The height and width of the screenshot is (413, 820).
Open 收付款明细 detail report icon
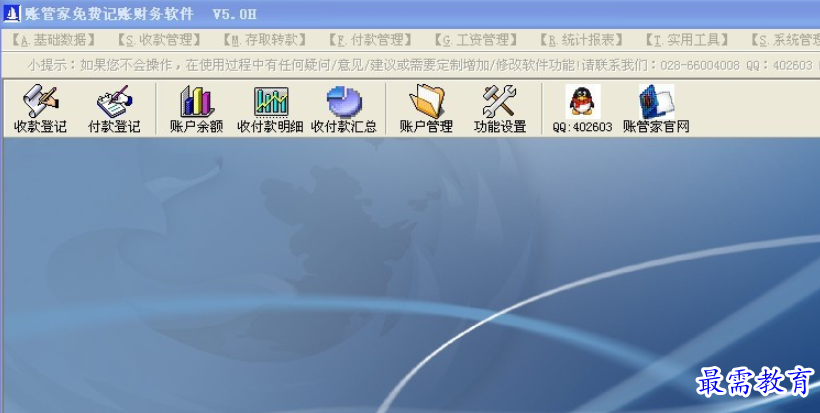click(x=270, y=109)
